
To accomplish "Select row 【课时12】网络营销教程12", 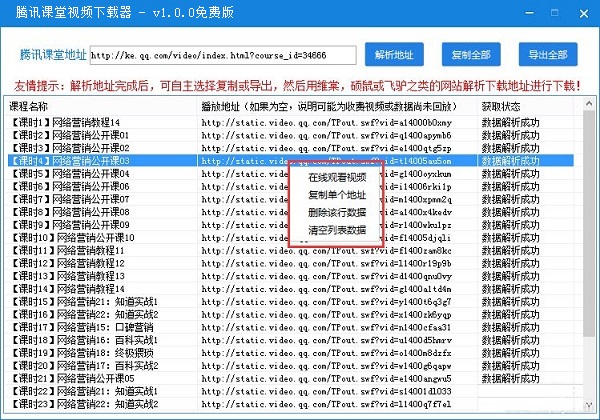I will [x=290, y=263].
